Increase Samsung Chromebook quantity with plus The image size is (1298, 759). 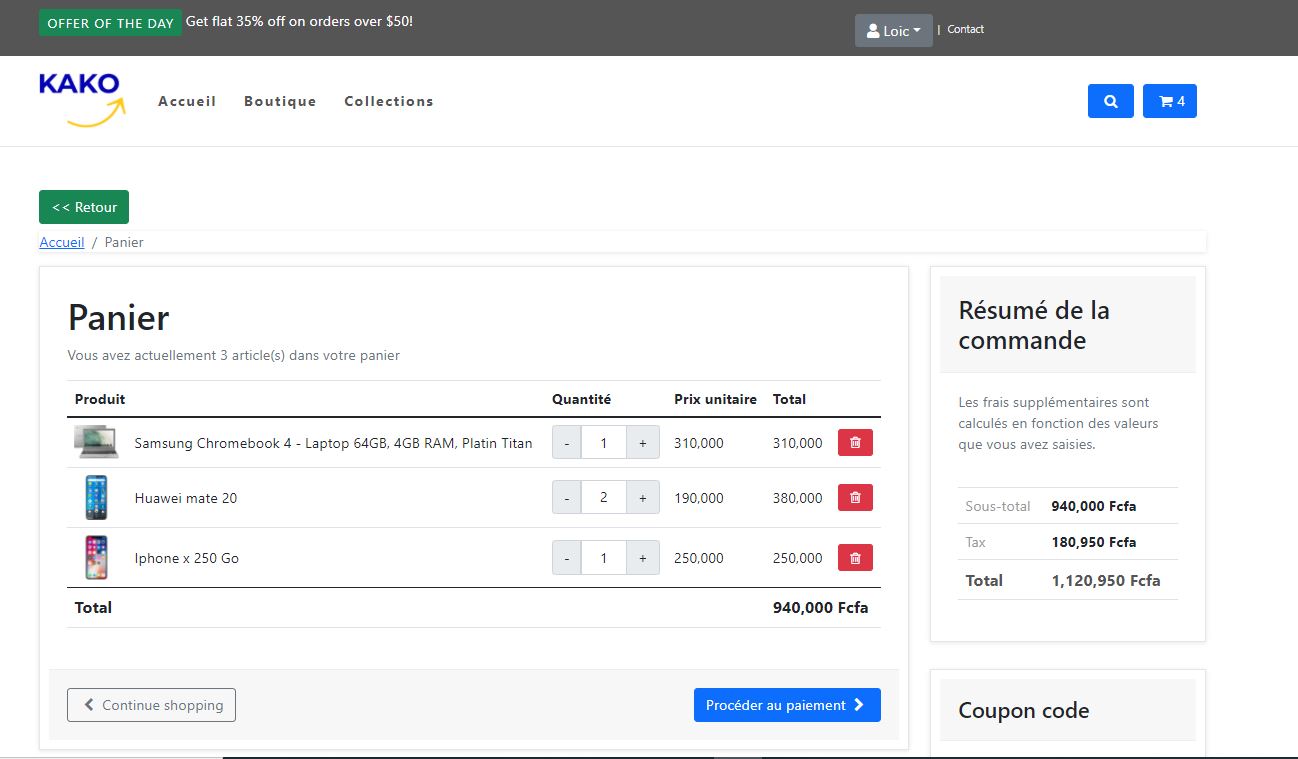[642, 443]
